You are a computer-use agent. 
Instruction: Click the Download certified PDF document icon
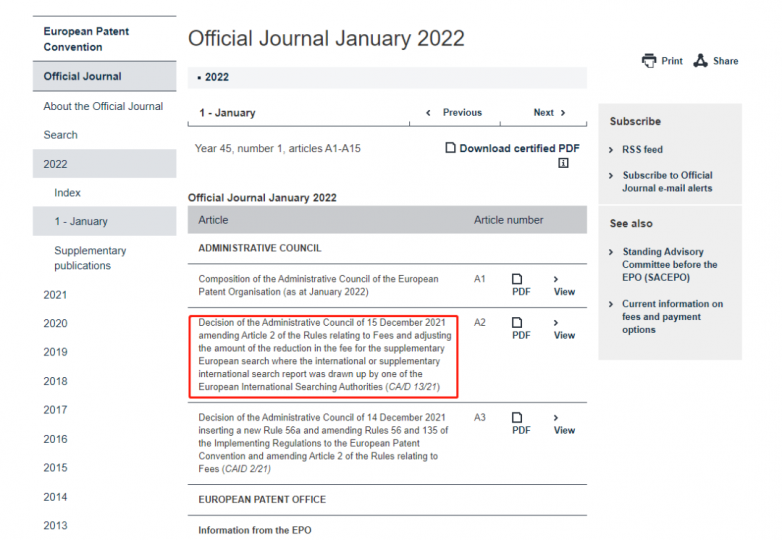coord(451,148)
